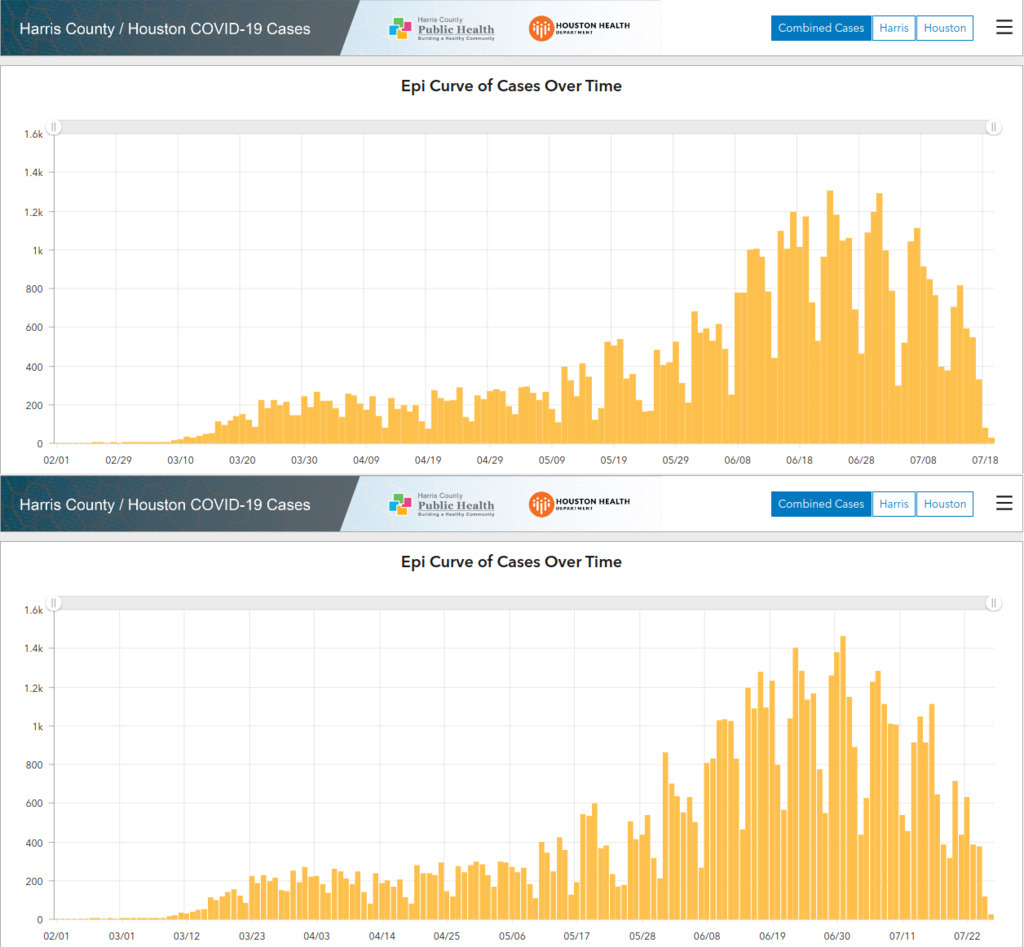Open the hamburger menu in the bottom dashboard
Viewport: 1024px width, 947px height.
point(1004,504)
